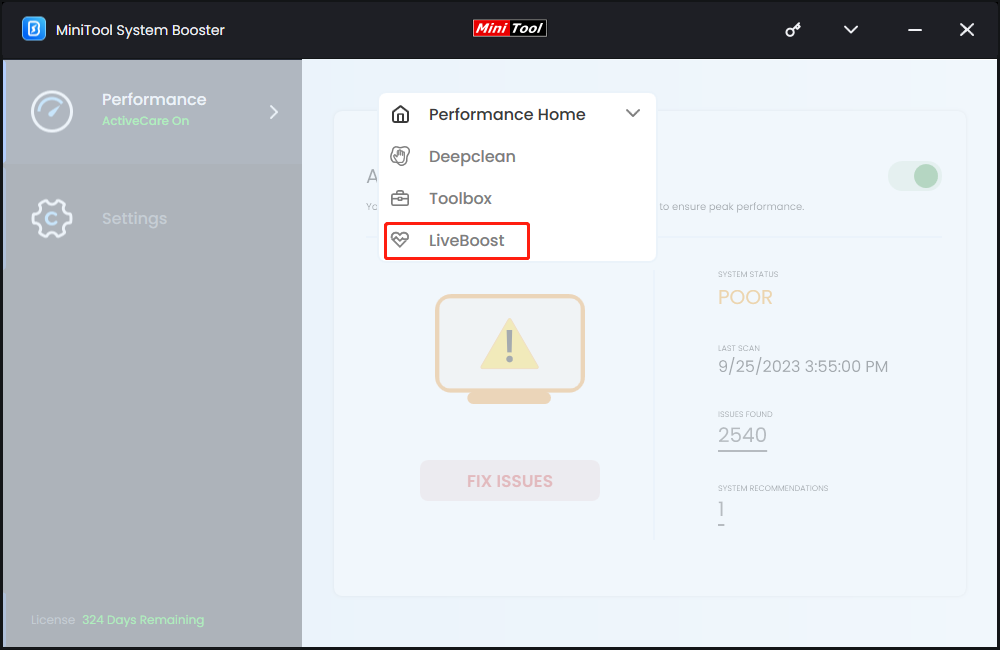
Task: Click the warning monitor illustration
Action: [x=510, y=349]
